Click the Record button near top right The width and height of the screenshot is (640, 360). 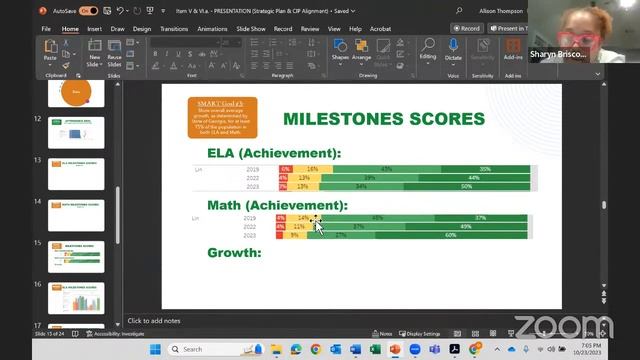pyautogui.click(x=467, y=28)
